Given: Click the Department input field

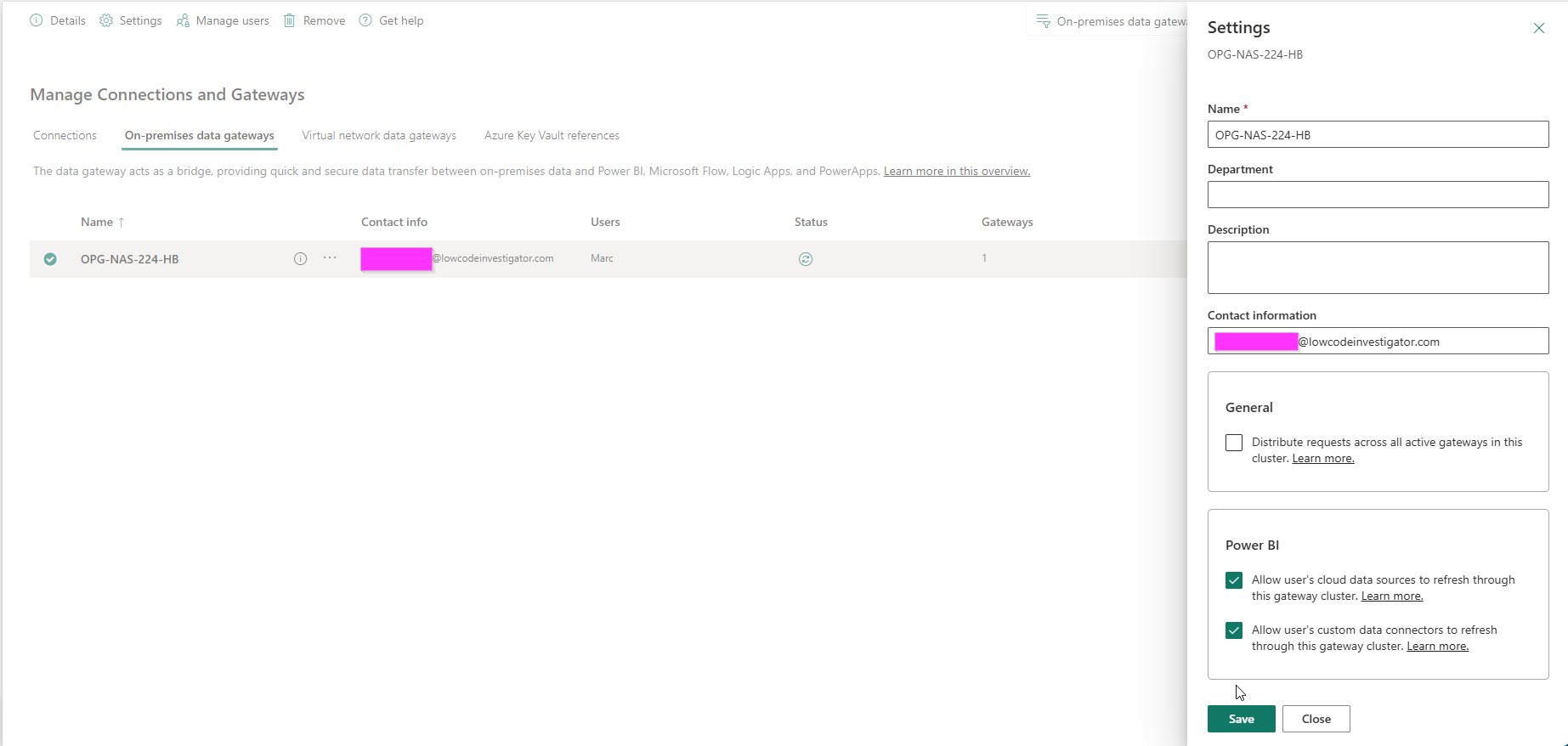Looking at the screenshot, I should (1378, 195).
